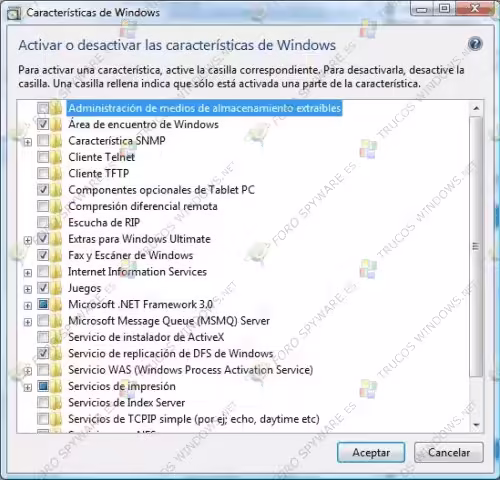Check Servicios de TCPIP simple box
This screenshot has height=480, width=500.
(43, 418)
